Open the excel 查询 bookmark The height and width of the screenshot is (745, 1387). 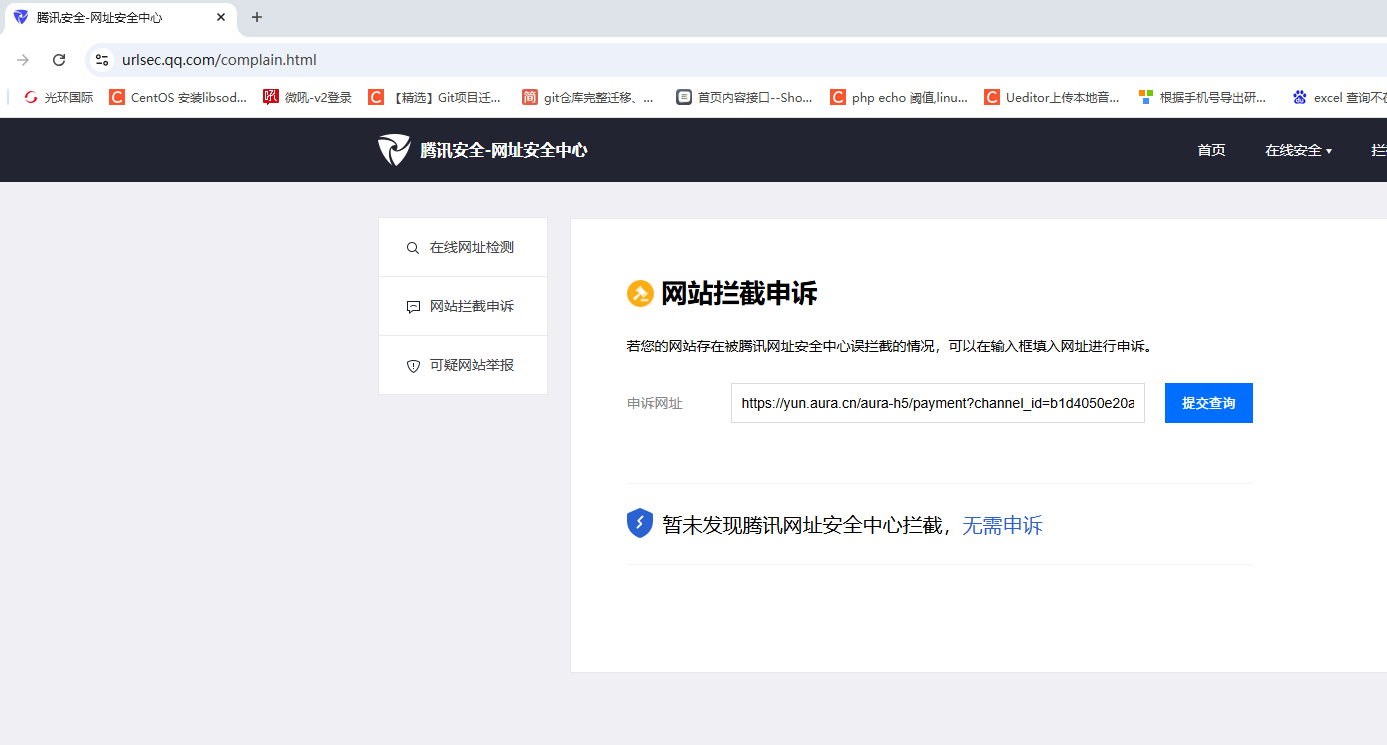point(1339,97)
